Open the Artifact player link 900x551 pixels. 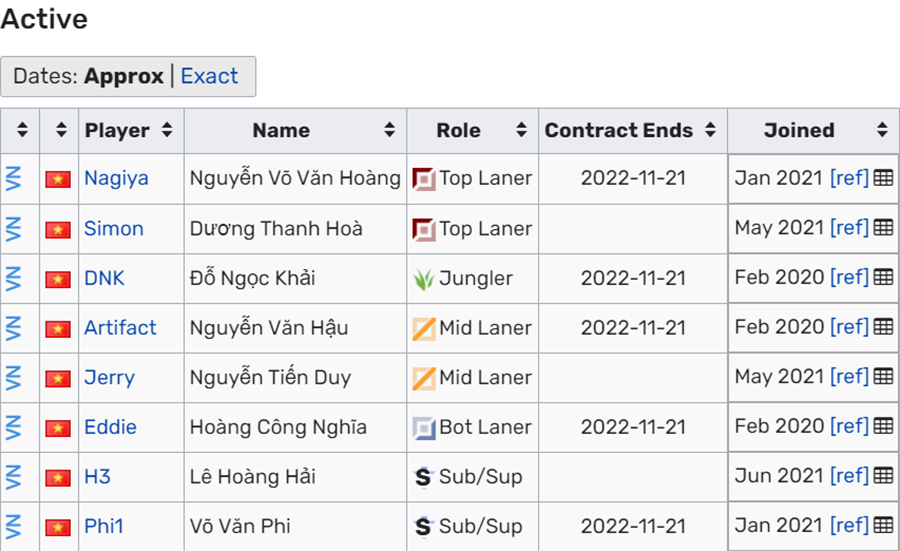120,328
